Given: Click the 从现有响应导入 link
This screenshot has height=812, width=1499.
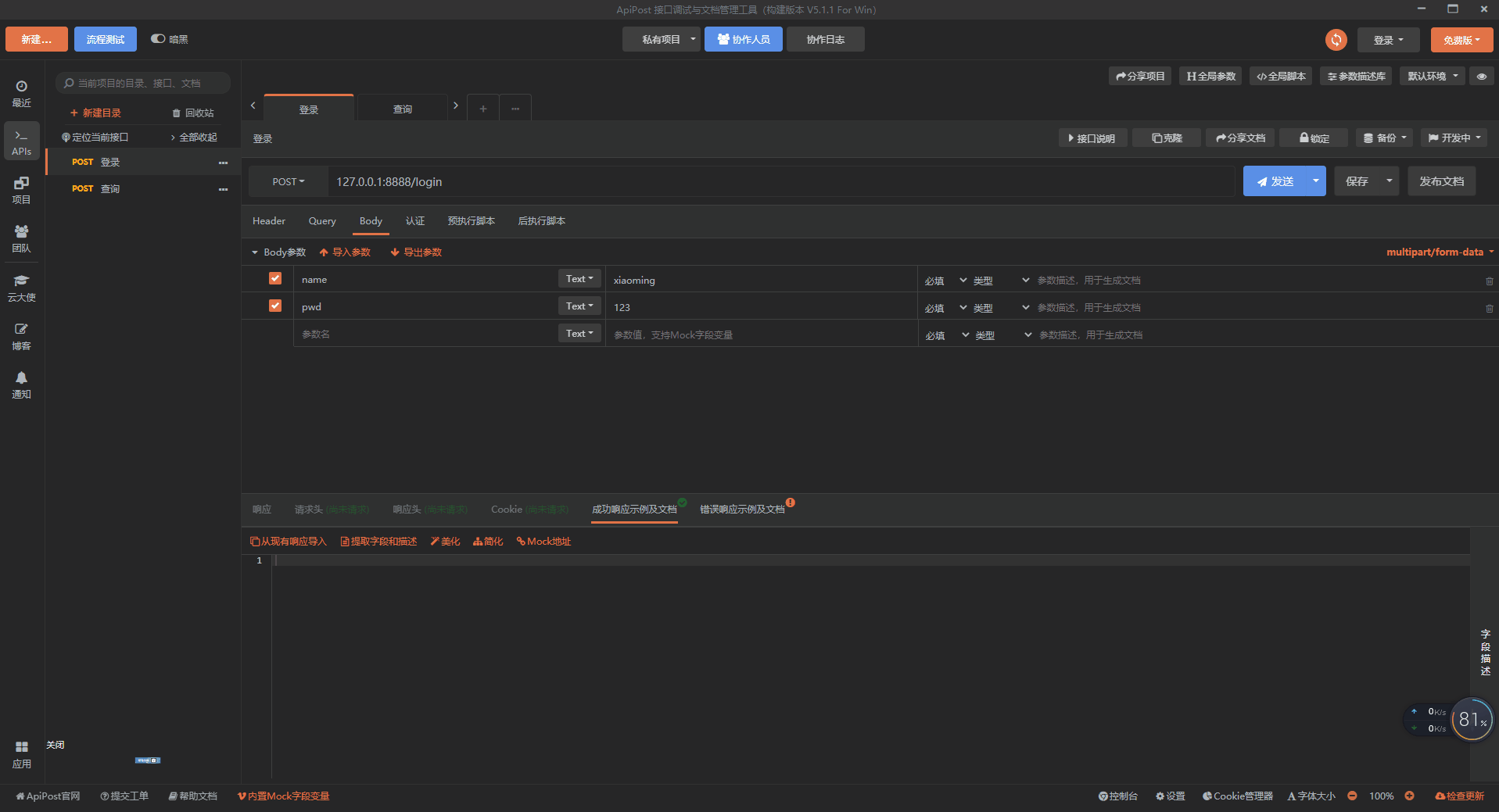Looking at the screenshot, I should pos(288,542).
